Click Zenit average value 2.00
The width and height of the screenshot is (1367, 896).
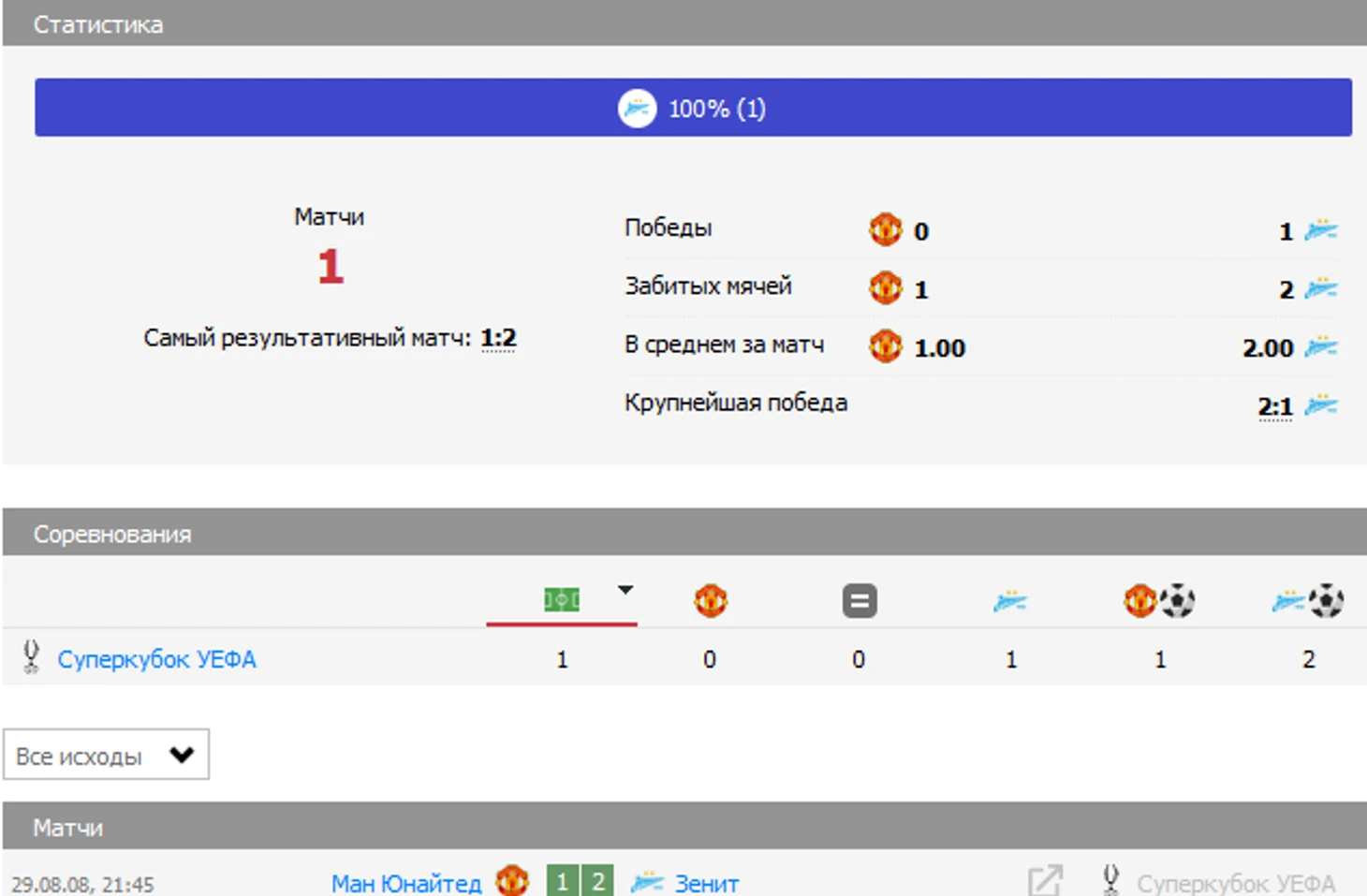1268,348
